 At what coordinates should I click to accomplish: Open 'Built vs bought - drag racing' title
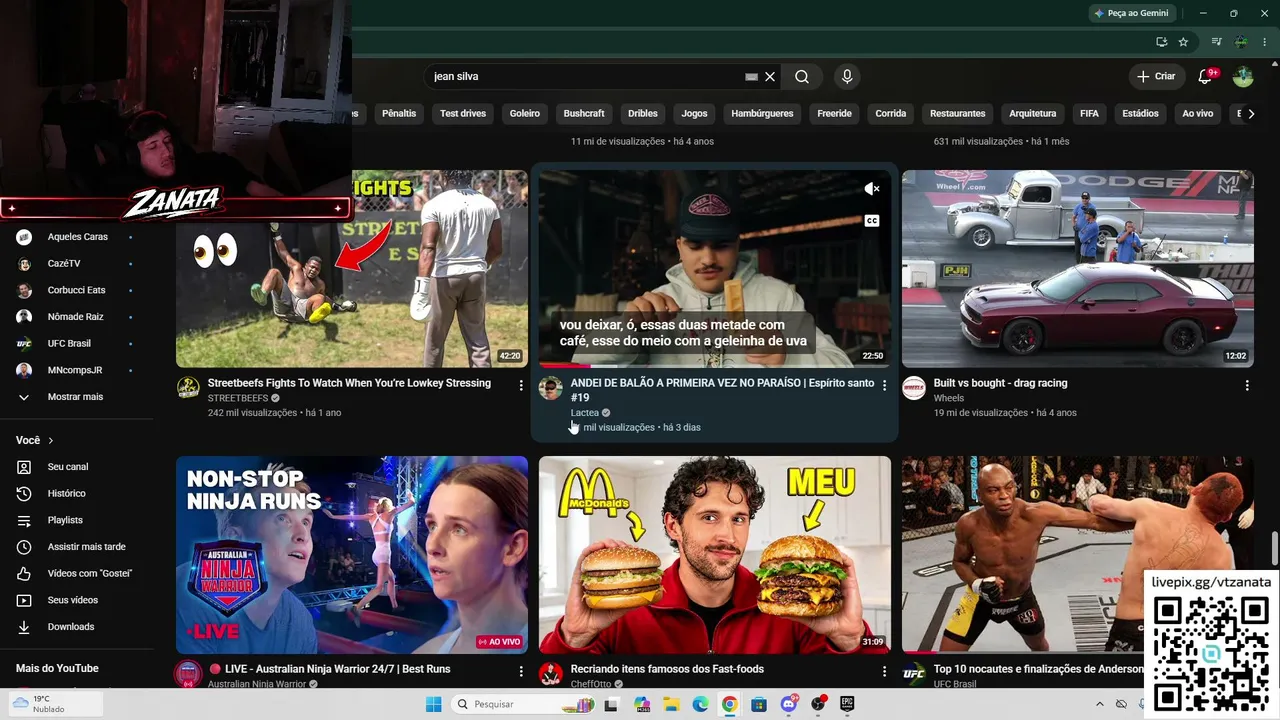point(1000,383)
